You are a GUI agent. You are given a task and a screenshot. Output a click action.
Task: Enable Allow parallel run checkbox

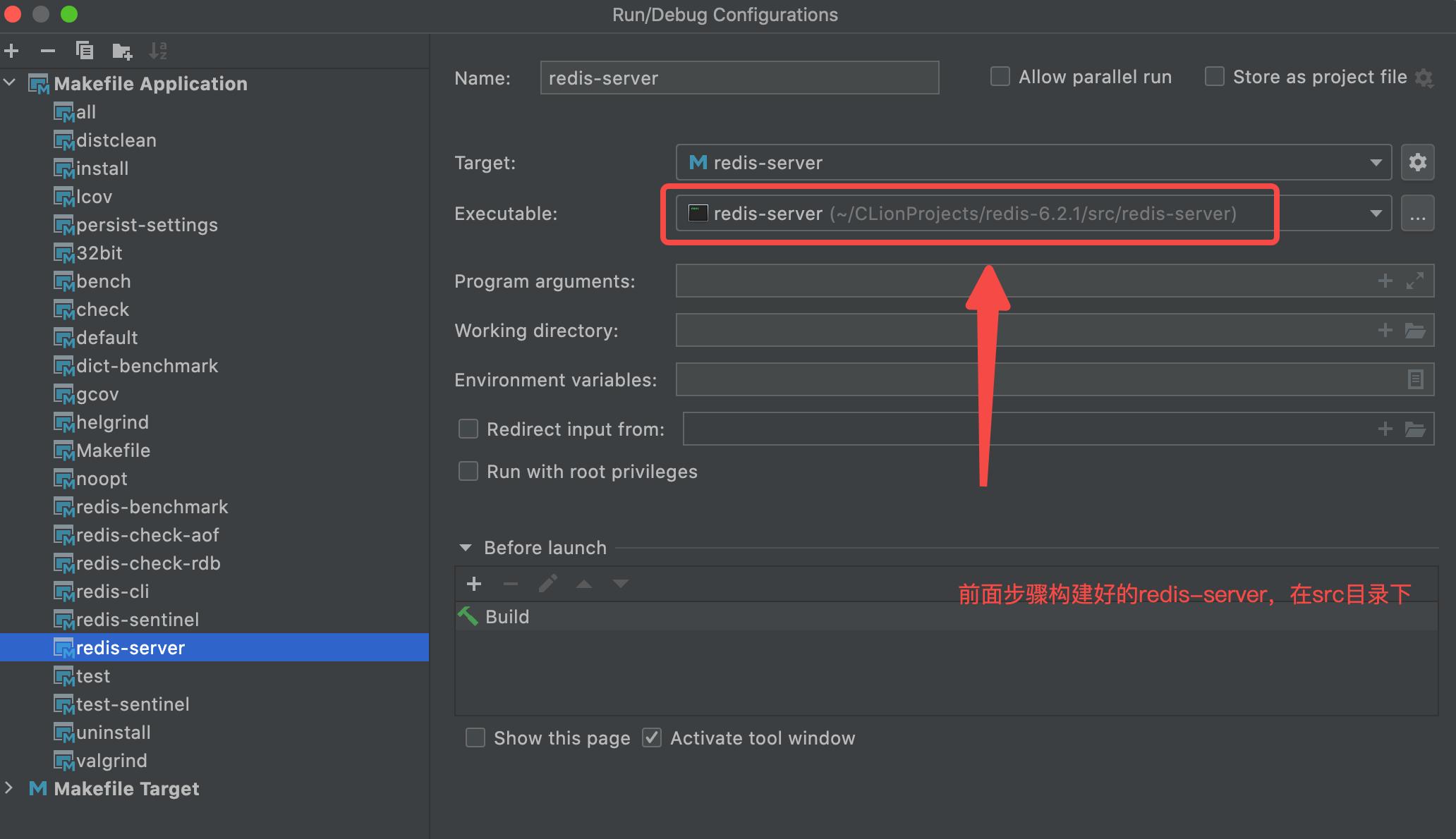1000,77
